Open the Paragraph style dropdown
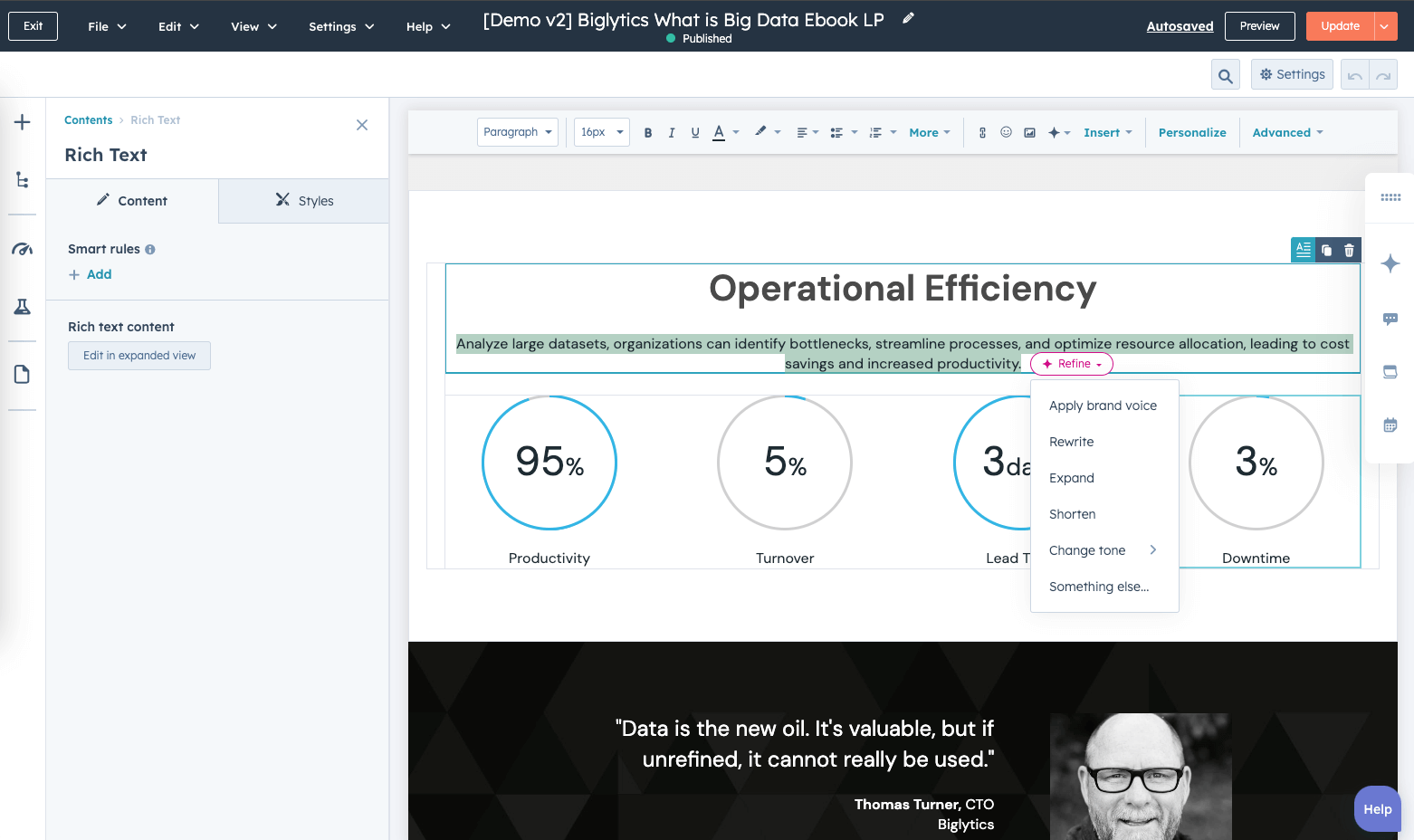 517,131
